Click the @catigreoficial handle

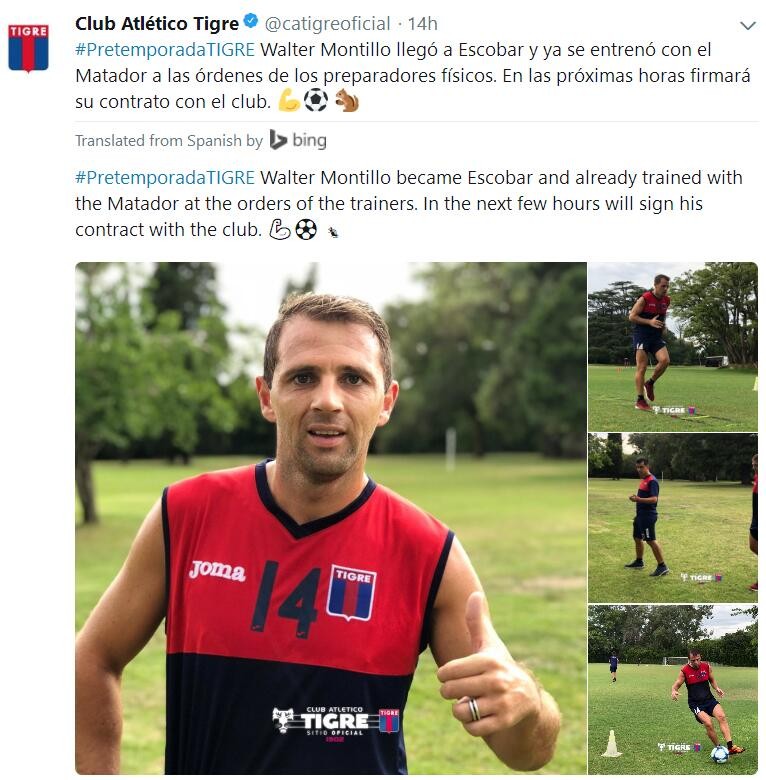[x=327, y=23]
